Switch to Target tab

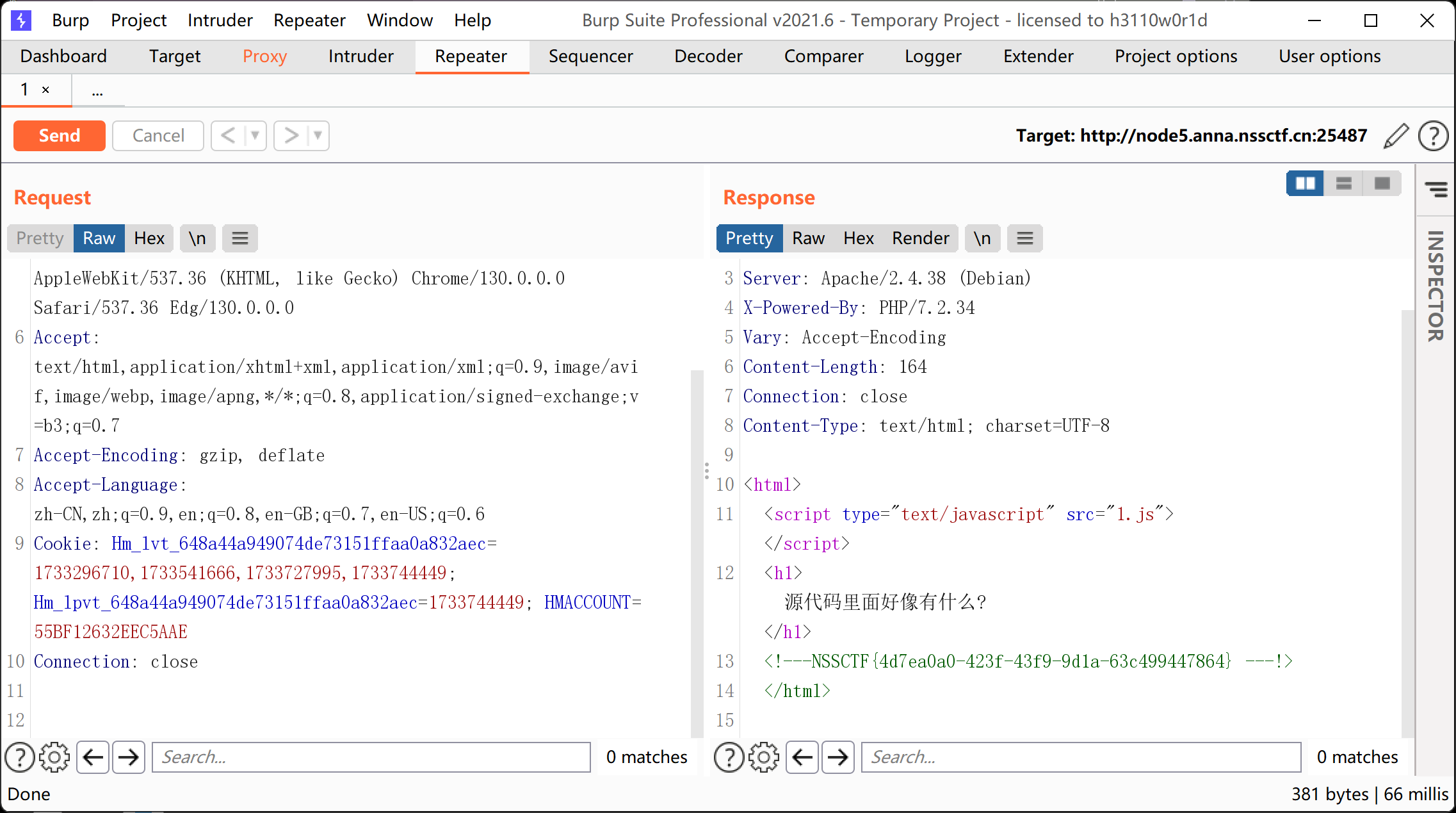click(x=175, y=56)
